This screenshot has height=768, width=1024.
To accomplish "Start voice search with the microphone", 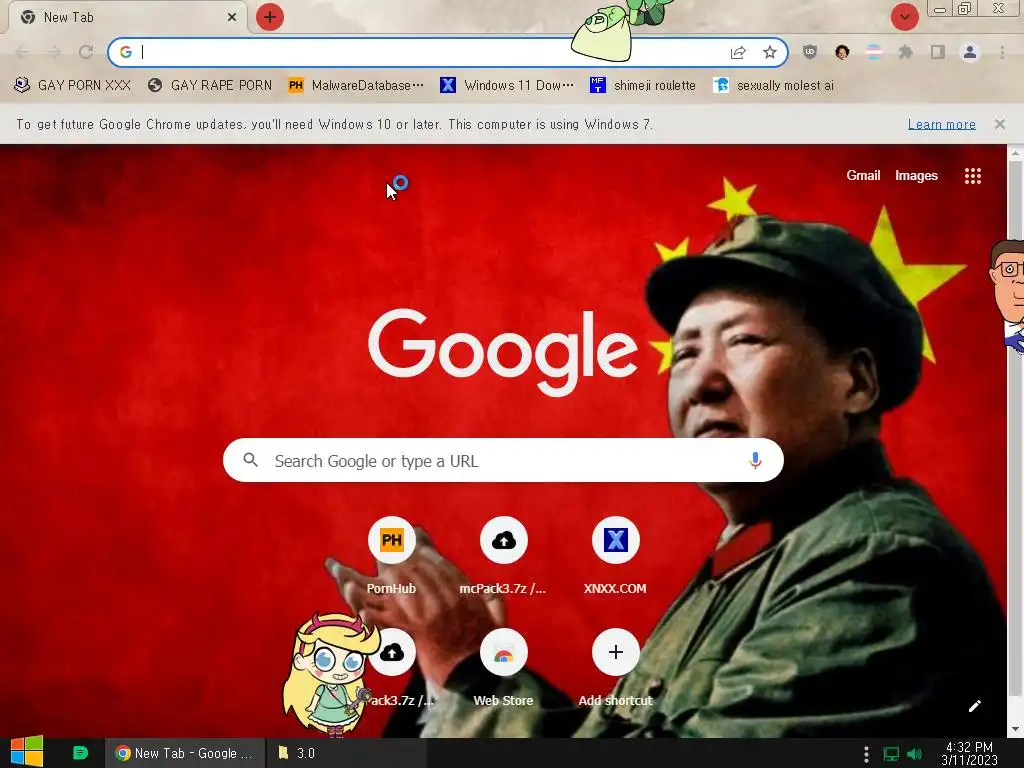I will pos(755,460).
